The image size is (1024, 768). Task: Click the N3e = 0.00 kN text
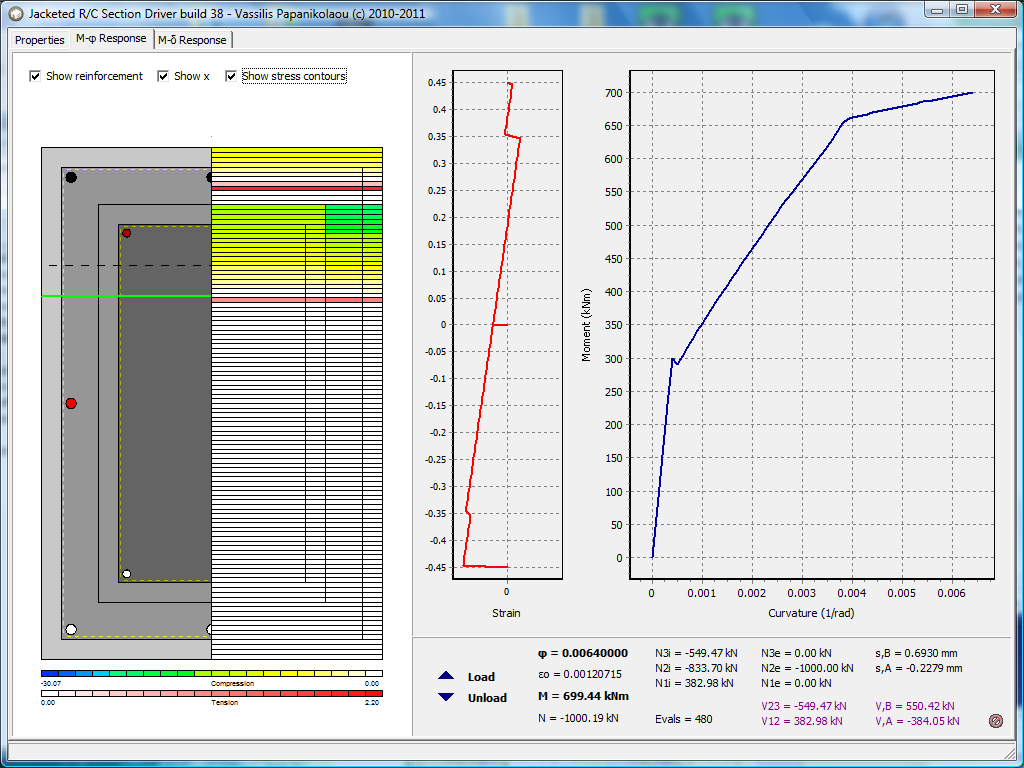(x=797, y=653)
